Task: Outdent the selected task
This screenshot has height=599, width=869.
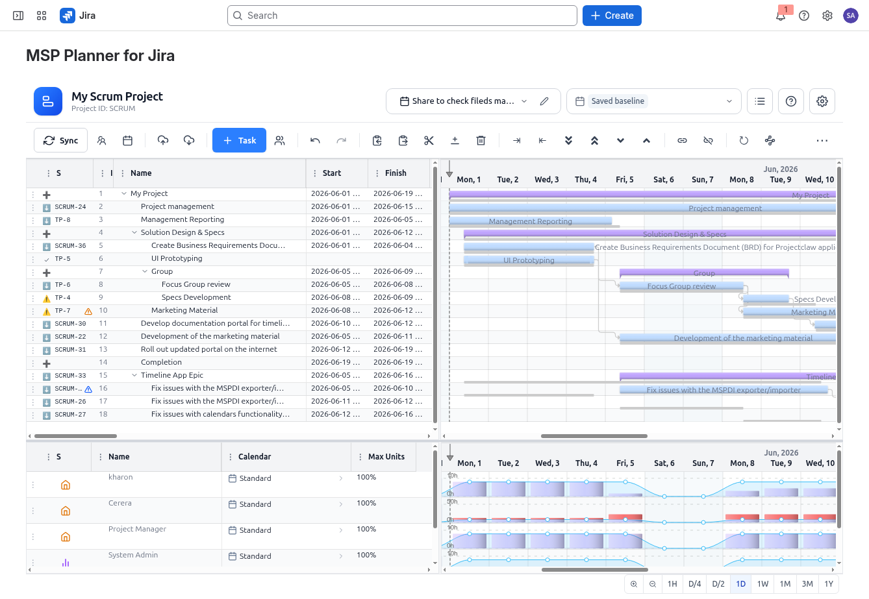Action: [x=543, y=141]
